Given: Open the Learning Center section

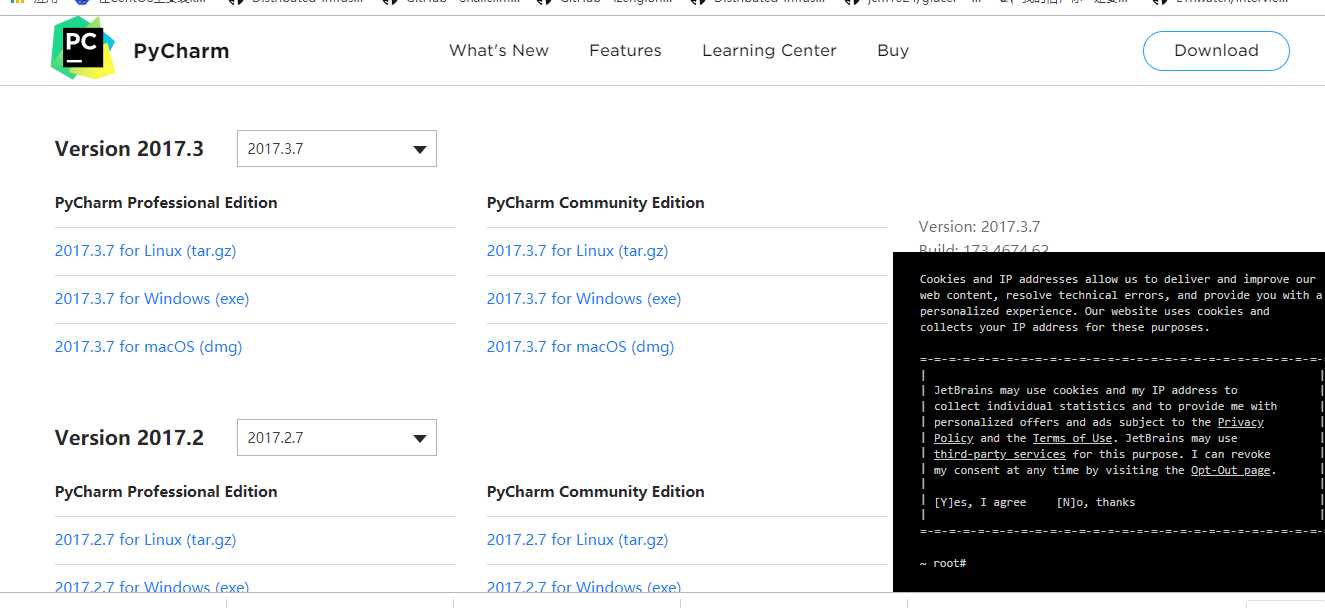Looking at the screenshot, I should tap(769, 50).
